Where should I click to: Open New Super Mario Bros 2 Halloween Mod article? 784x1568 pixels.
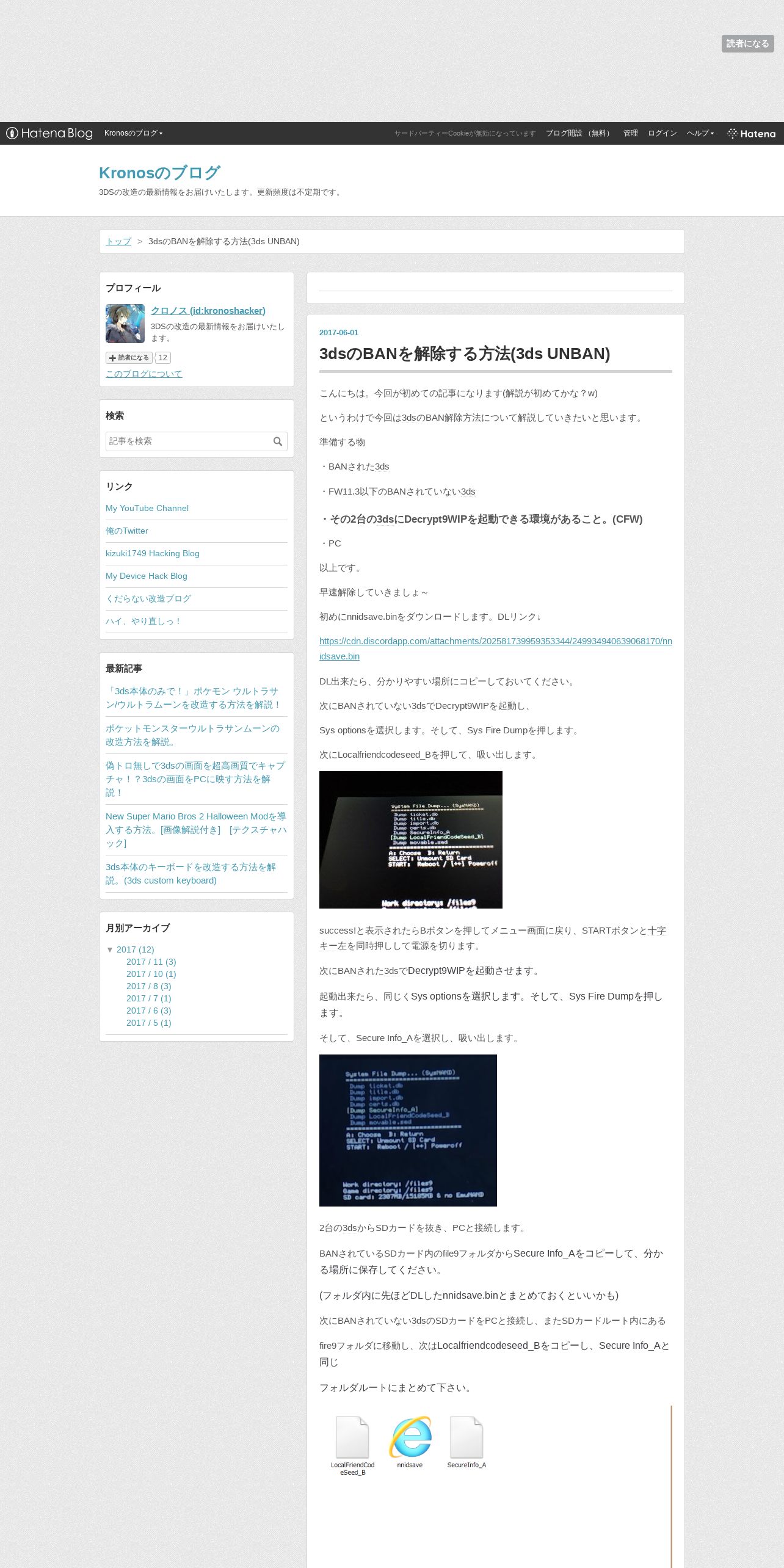click(196, 830)
